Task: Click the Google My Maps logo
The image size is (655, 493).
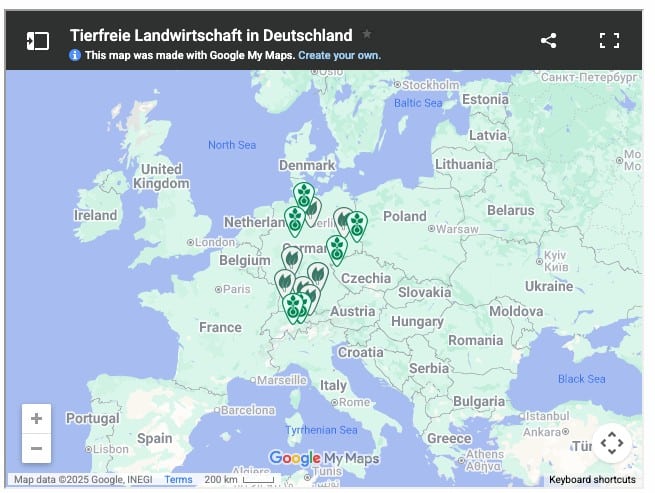Action: 325,458
